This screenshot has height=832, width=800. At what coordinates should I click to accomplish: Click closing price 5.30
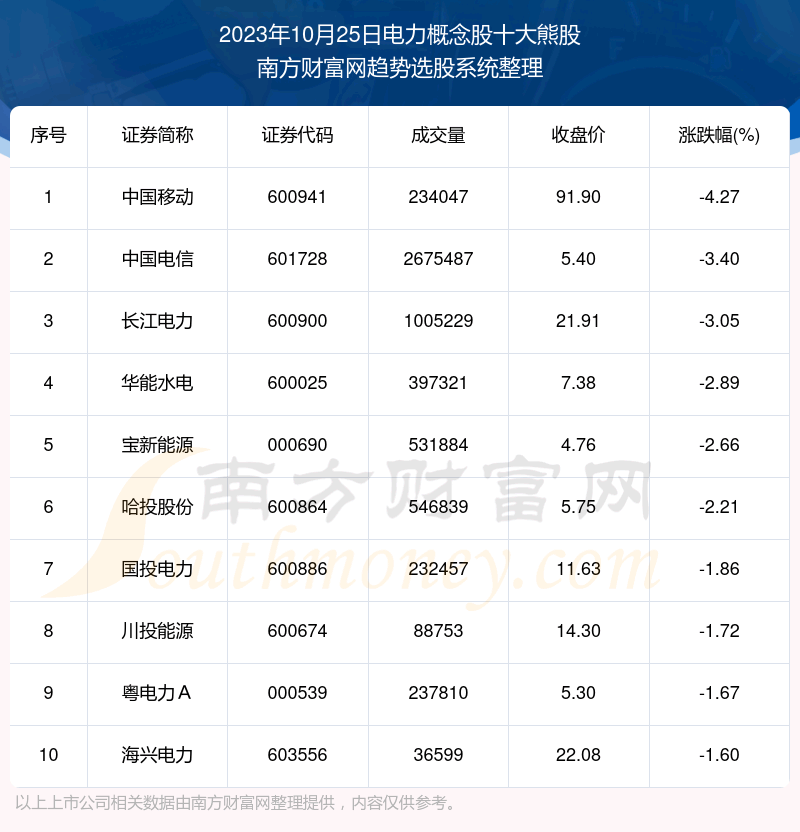[x=578, y=693]
